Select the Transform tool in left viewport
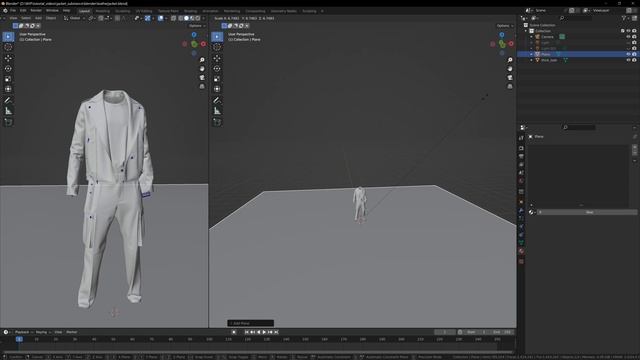The width and height of the screenshot is (640, 360). [8, 89]
